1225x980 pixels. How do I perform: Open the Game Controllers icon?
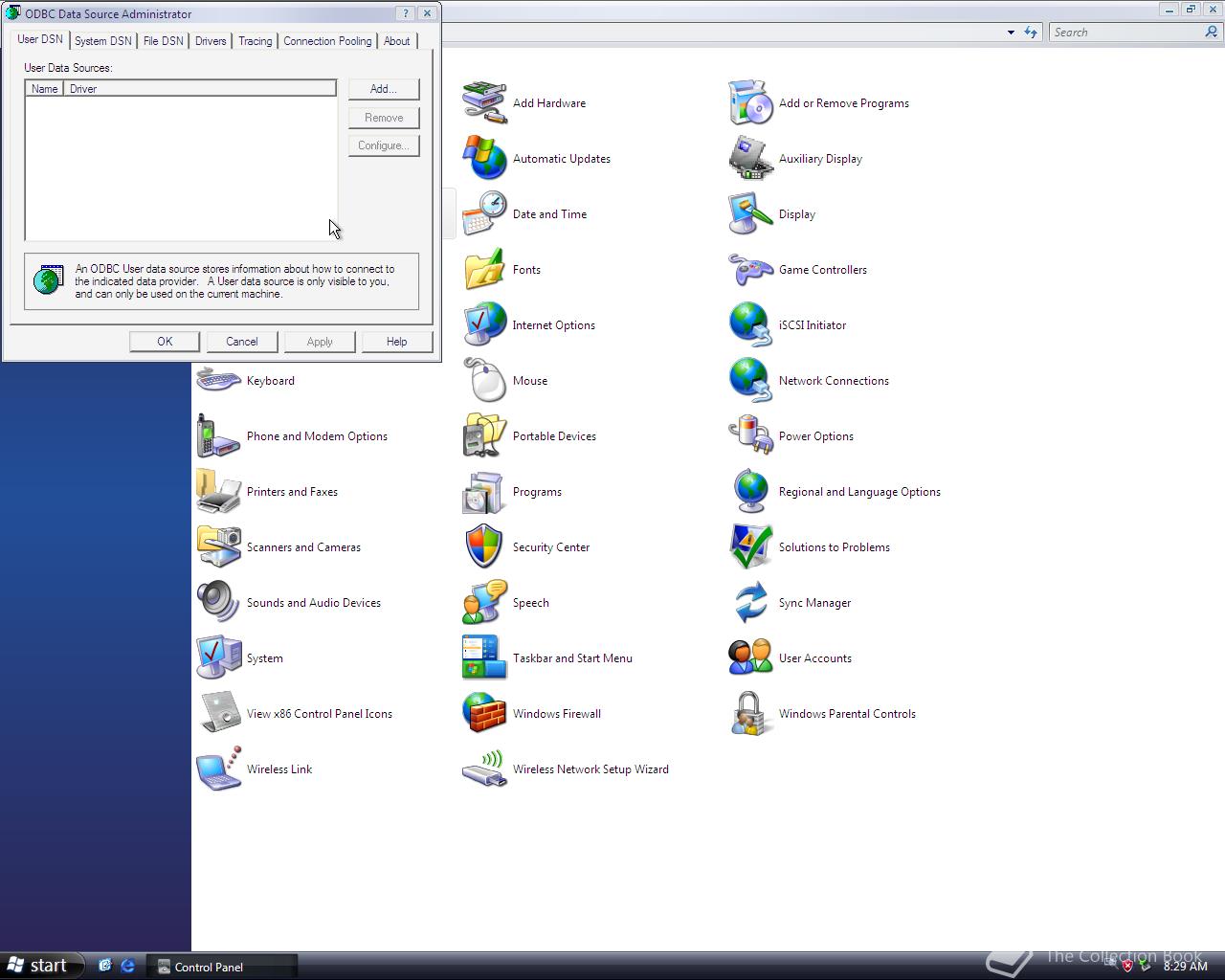(x=750, y=270)
